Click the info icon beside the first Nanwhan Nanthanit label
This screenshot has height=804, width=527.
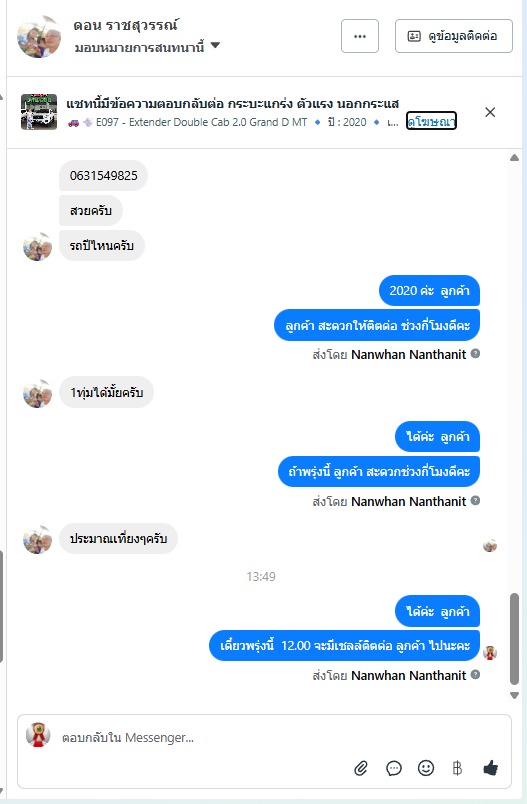click(x=475, y=353)
